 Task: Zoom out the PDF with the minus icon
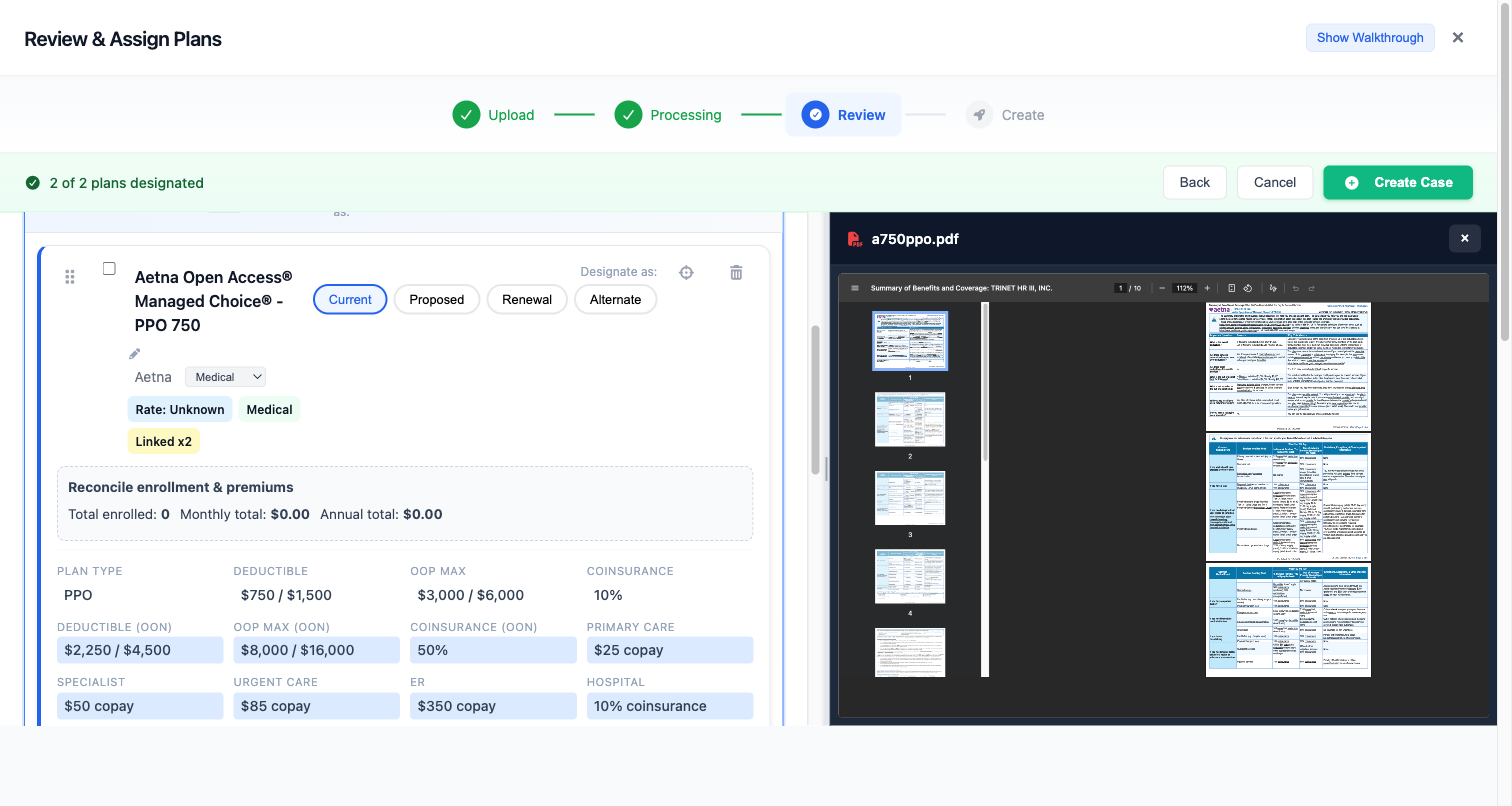1161,288
